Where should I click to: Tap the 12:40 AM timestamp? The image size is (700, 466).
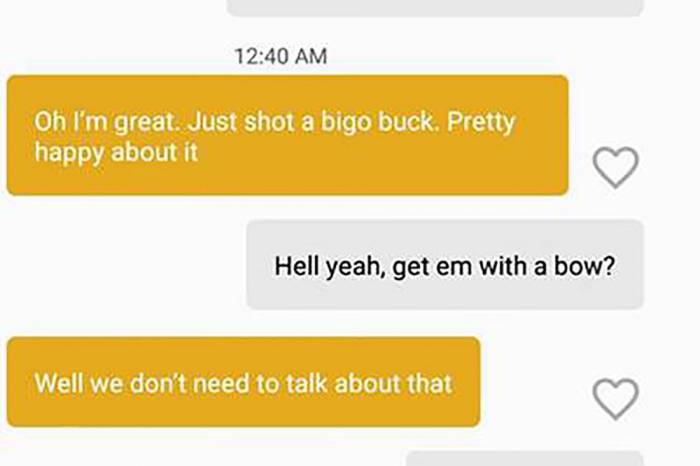tap(281, 57)
